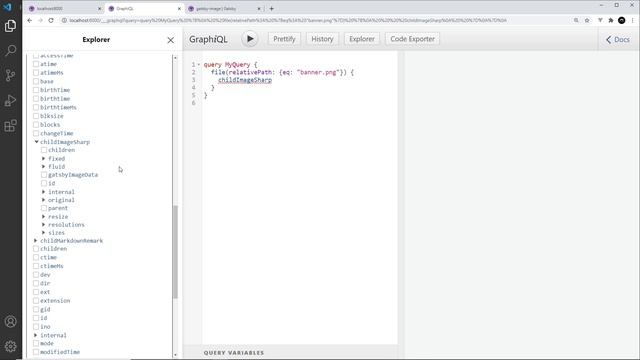Expand the childMarkdownRemark node
640x360 pixels.
tap(36, 241)
